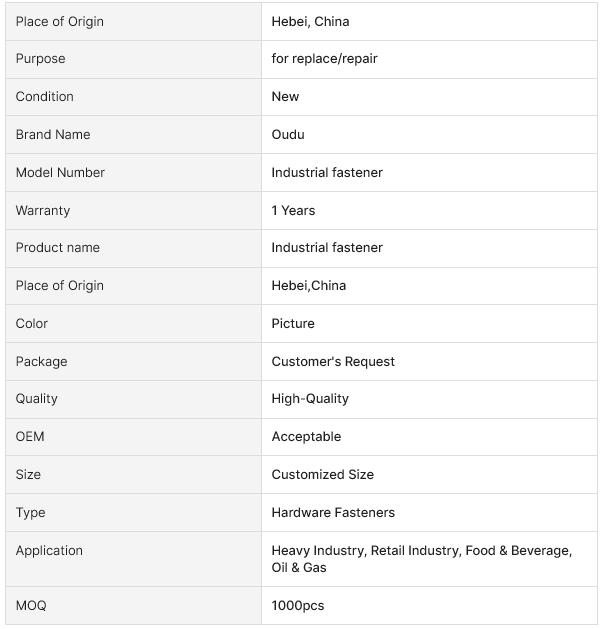Image resolution: width=604 pixels, height=629 pixels.
Task: Click the 'High-Quality' value text
Action: click(310, 399)
